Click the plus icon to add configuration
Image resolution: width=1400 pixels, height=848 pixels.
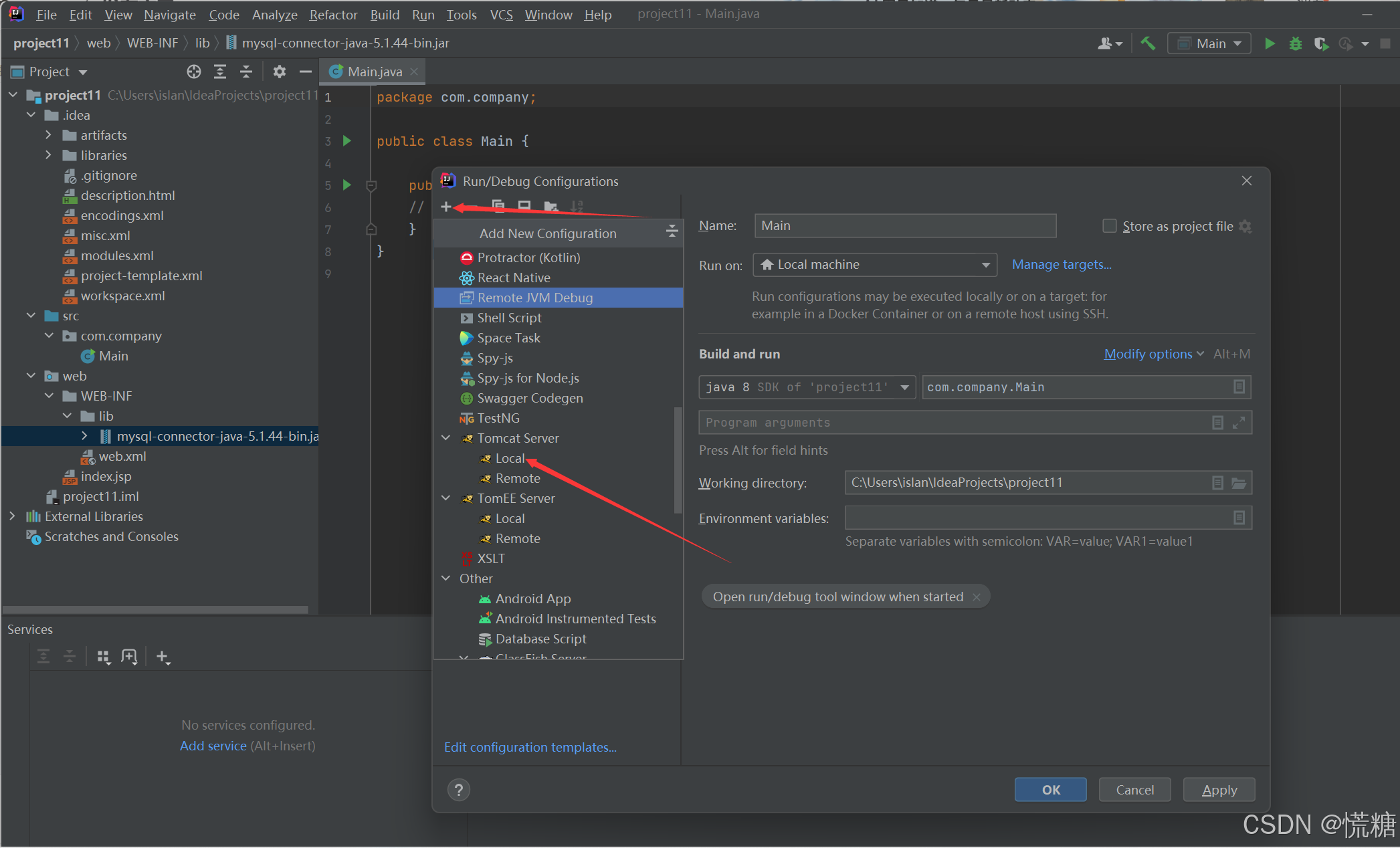click(446, 207)
